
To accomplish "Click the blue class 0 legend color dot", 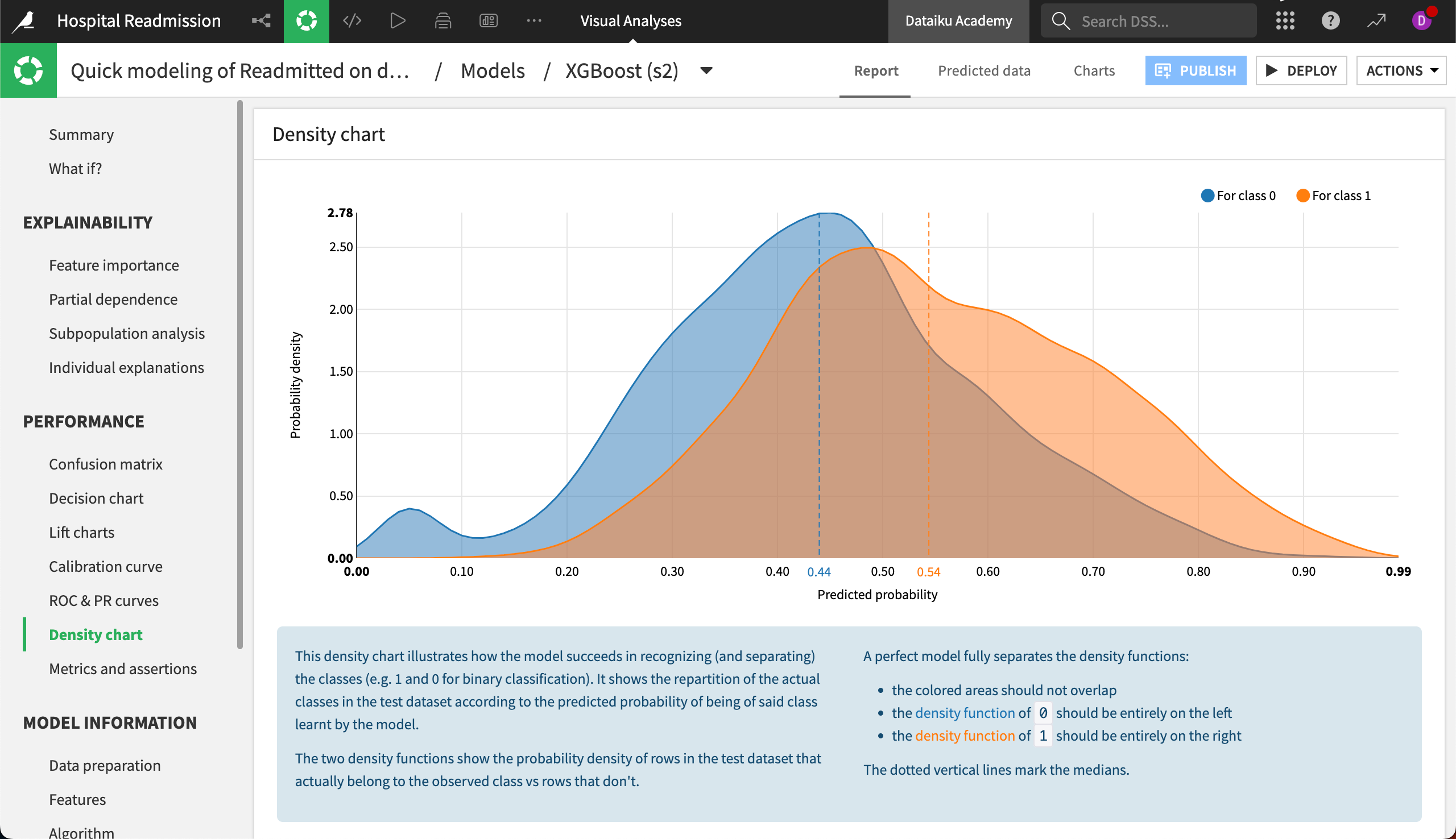I will [1207, 196].
